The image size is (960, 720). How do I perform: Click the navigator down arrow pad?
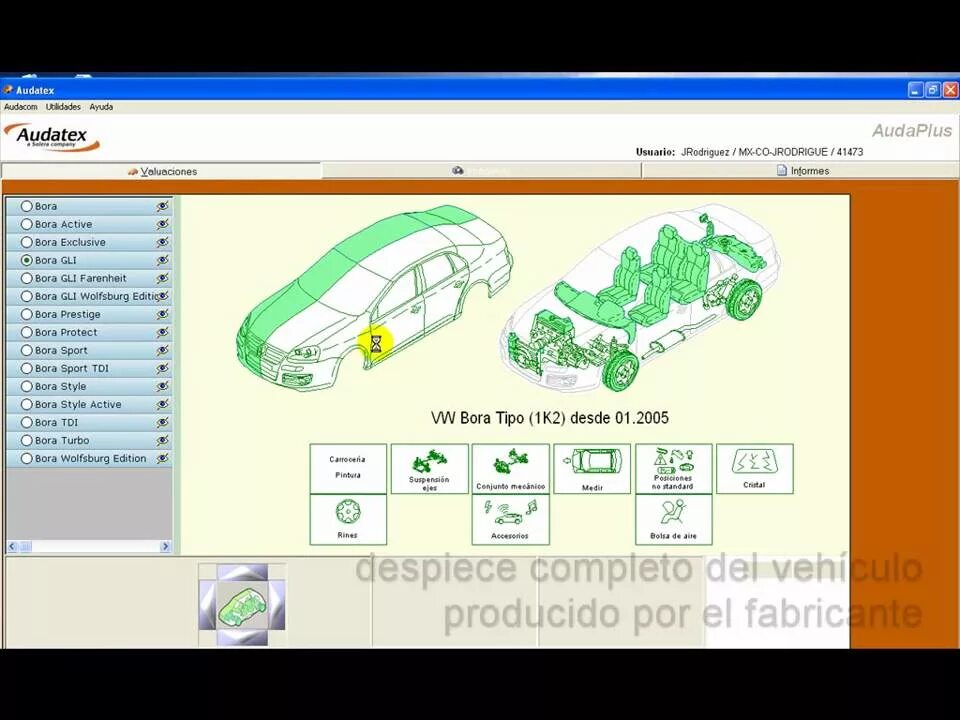pyautogui.click(x=242, y=637)
